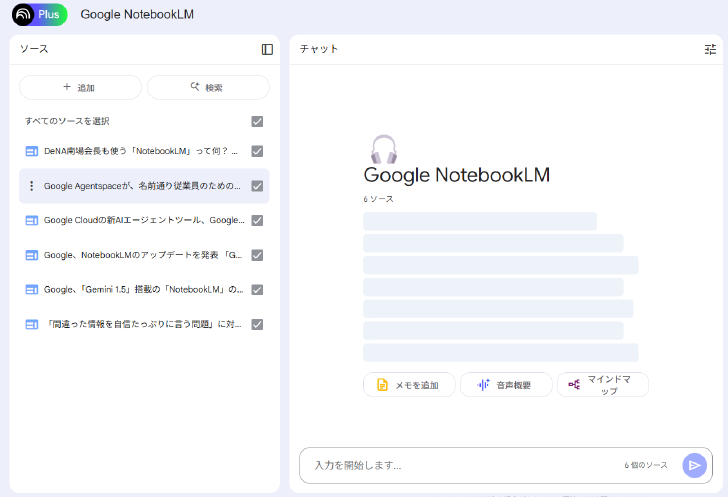Uncheck the Gemini 1.5 source checkbox

click(x=257, y=290)
